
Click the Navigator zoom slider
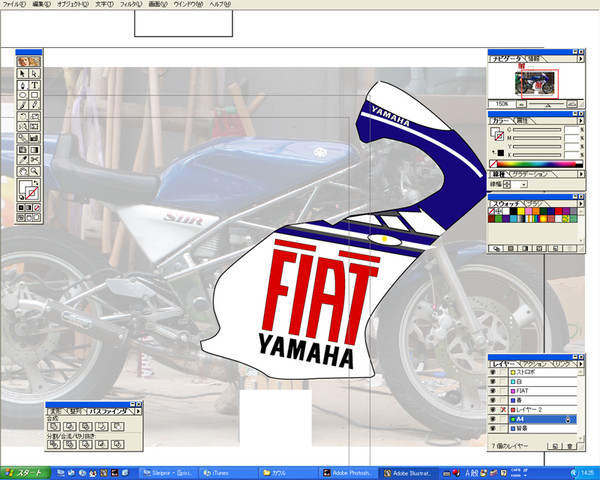coord(546,104)
